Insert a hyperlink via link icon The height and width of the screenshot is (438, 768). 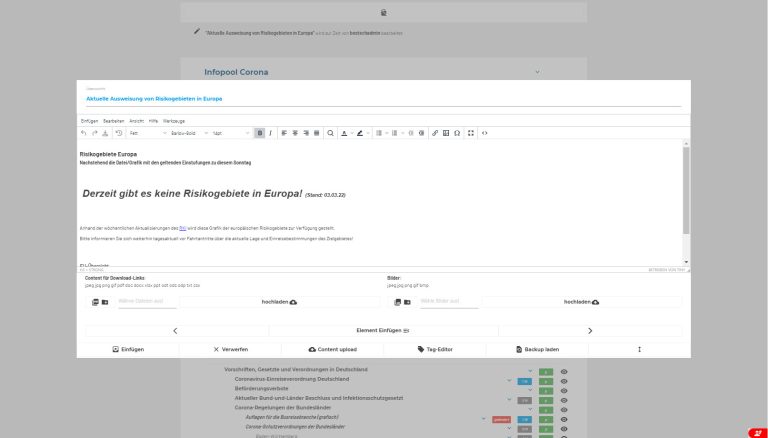tap(434, 132)
